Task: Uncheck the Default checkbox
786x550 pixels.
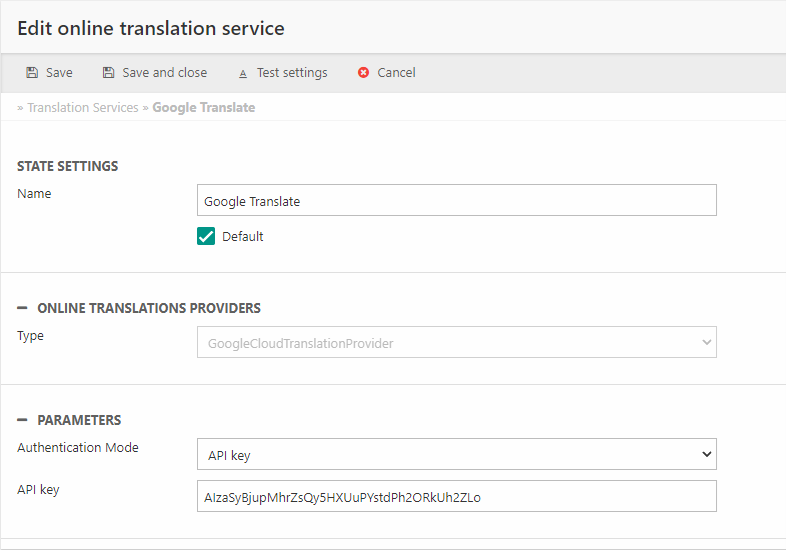Action: pos(206,237)
